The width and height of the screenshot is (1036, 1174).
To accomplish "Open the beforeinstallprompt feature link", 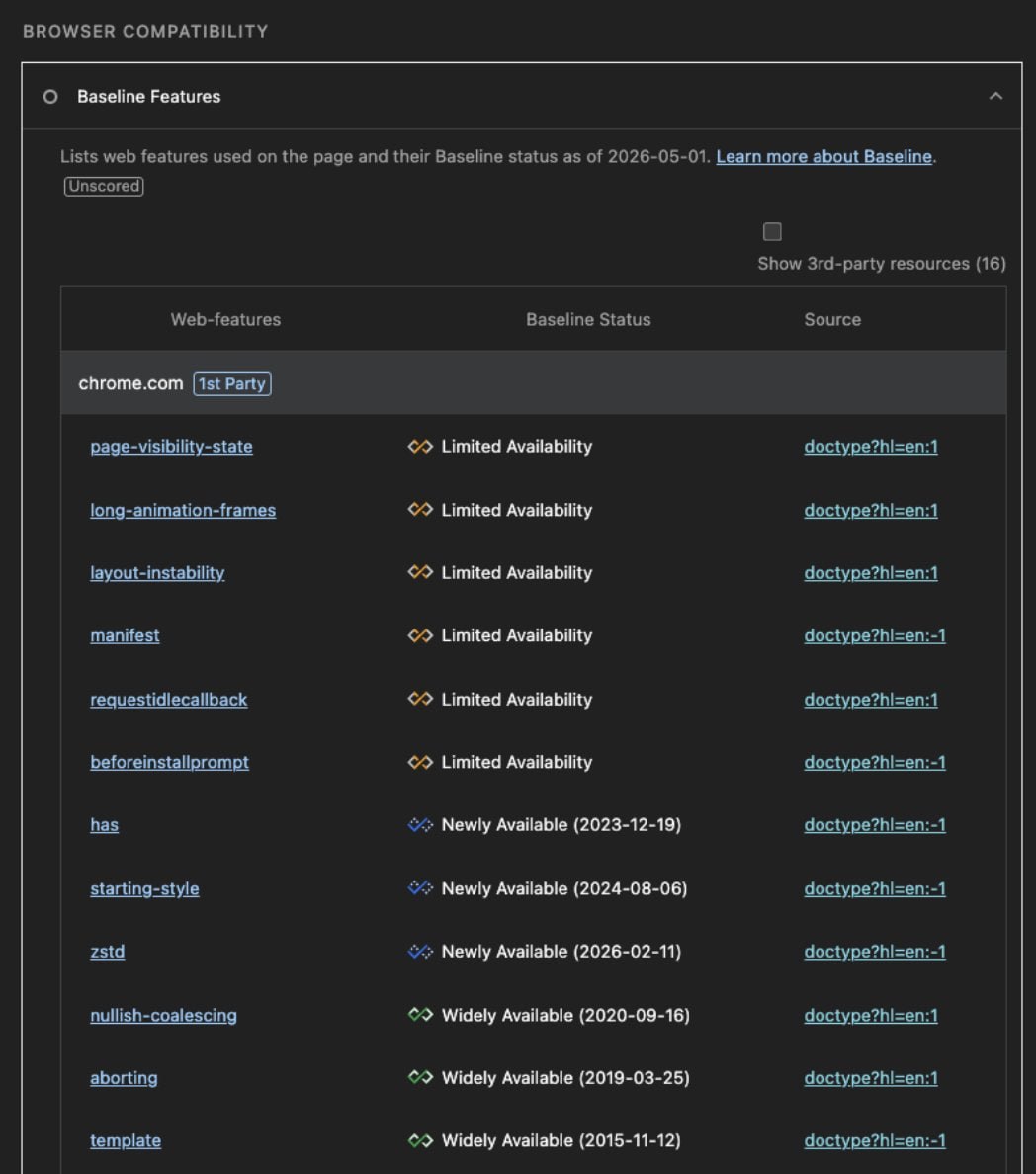I will (x=169, y=762).
